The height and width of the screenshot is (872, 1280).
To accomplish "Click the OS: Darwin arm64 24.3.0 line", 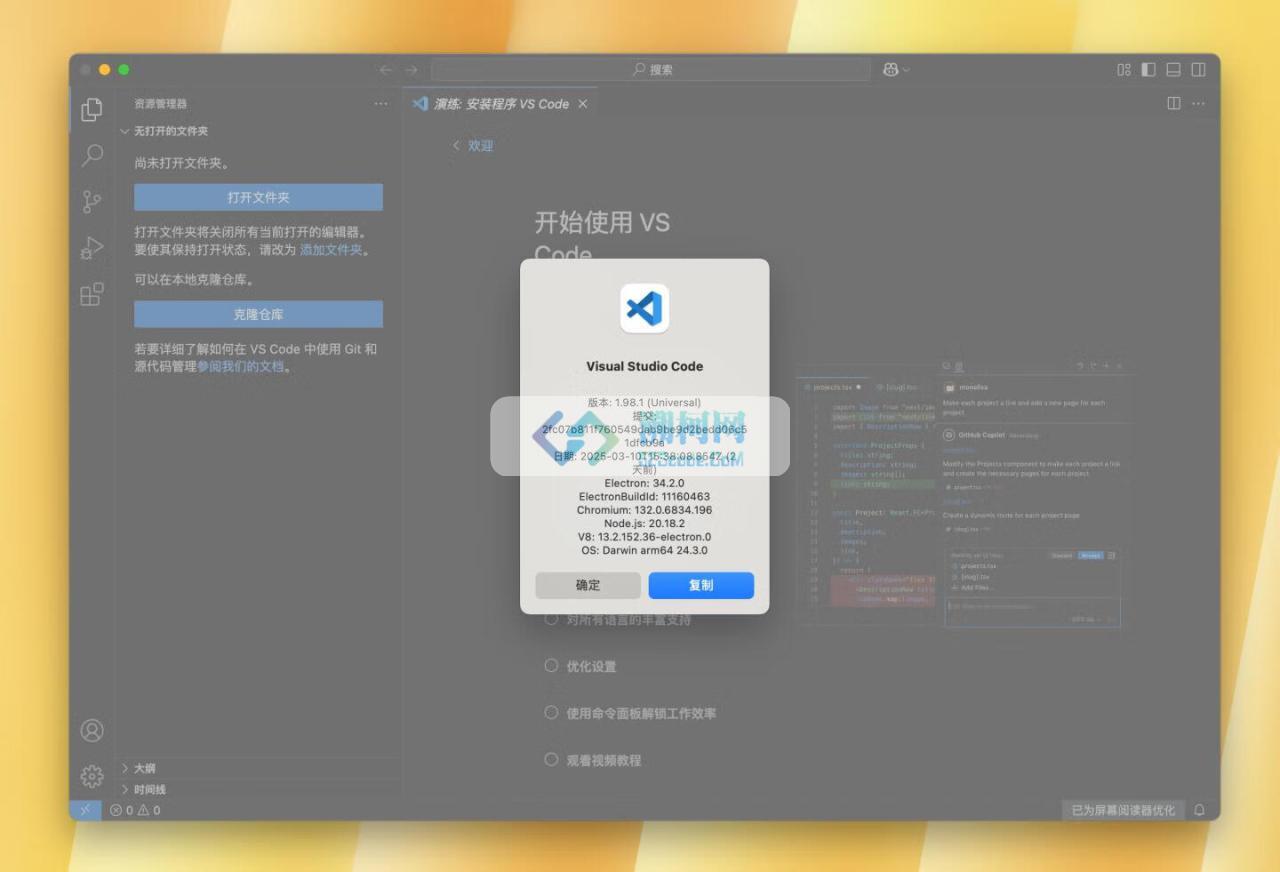I will (x=645, y=550).
